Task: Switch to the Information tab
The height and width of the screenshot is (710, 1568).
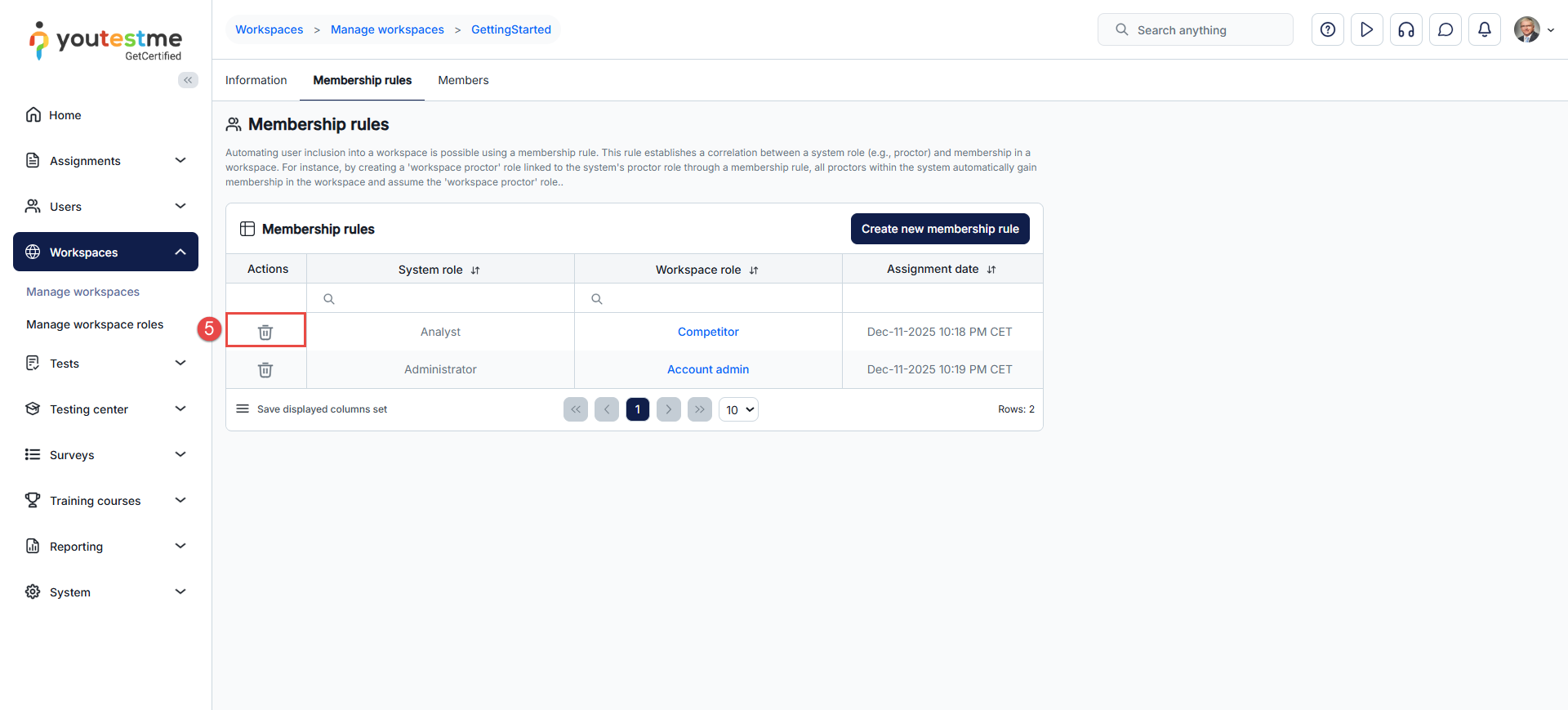Action: coord(256,80)
